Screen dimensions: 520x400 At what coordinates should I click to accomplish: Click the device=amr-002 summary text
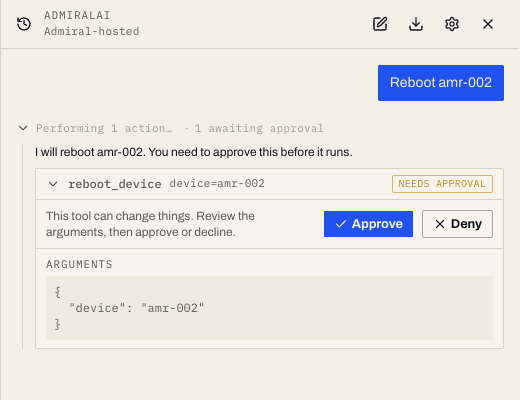pos(217,183)
